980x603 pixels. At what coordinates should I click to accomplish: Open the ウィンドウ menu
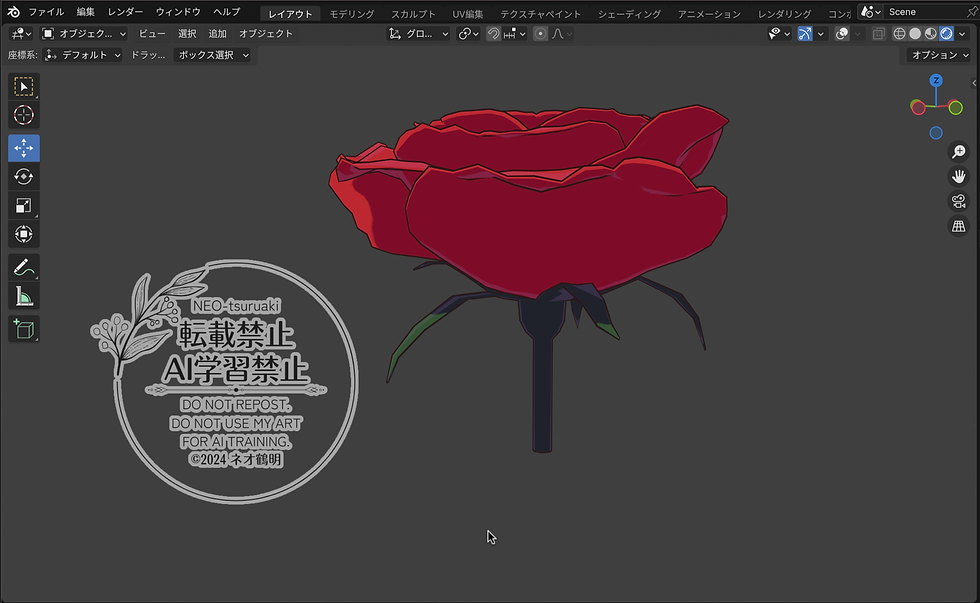tap(178, 12)
